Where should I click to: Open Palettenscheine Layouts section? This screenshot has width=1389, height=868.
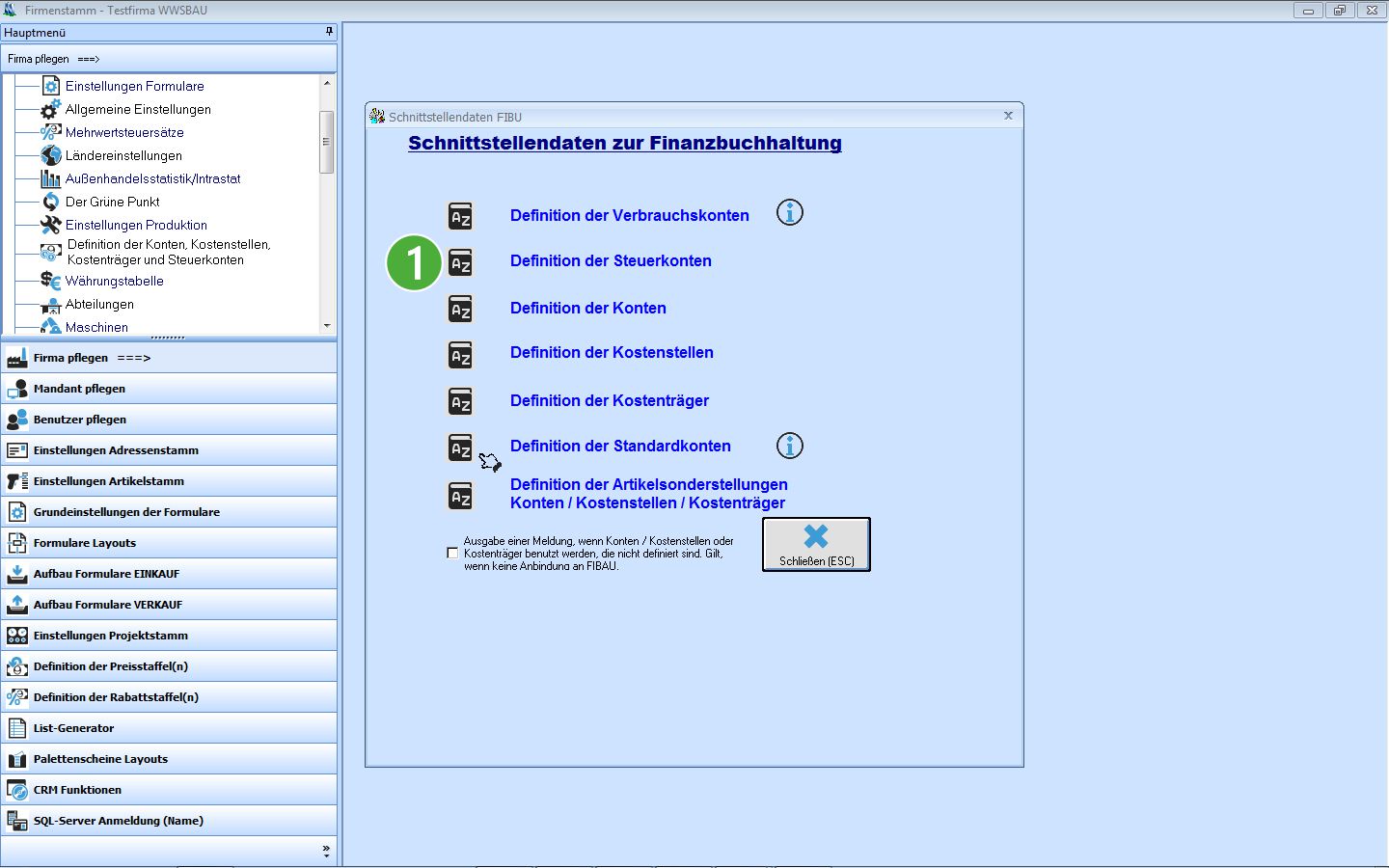[x=169, y=759]
